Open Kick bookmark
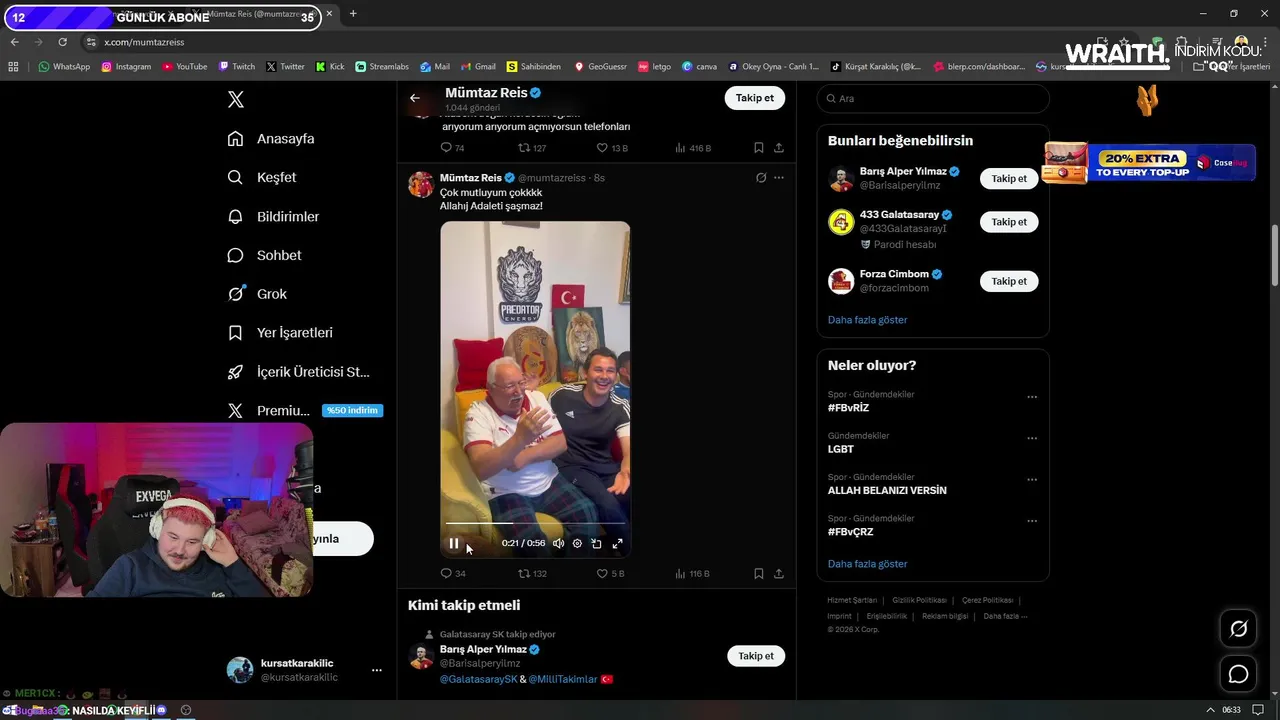 coord(329,67)
